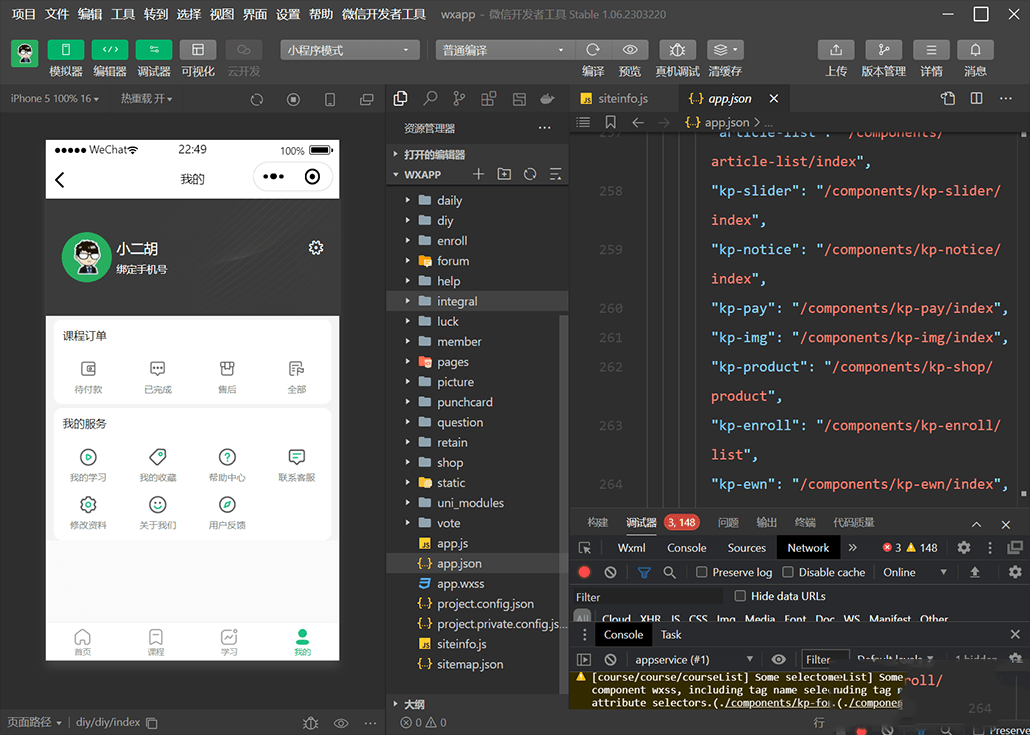Open the page path dropdown
This screenshot has height=735, width=1030.
coord(35,722)
